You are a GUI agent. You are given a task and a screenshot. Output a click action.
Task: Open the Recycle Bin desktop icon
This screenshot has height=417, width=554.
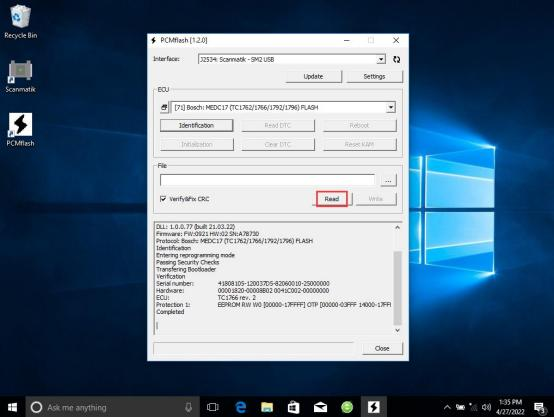click(x=20, y=21)
